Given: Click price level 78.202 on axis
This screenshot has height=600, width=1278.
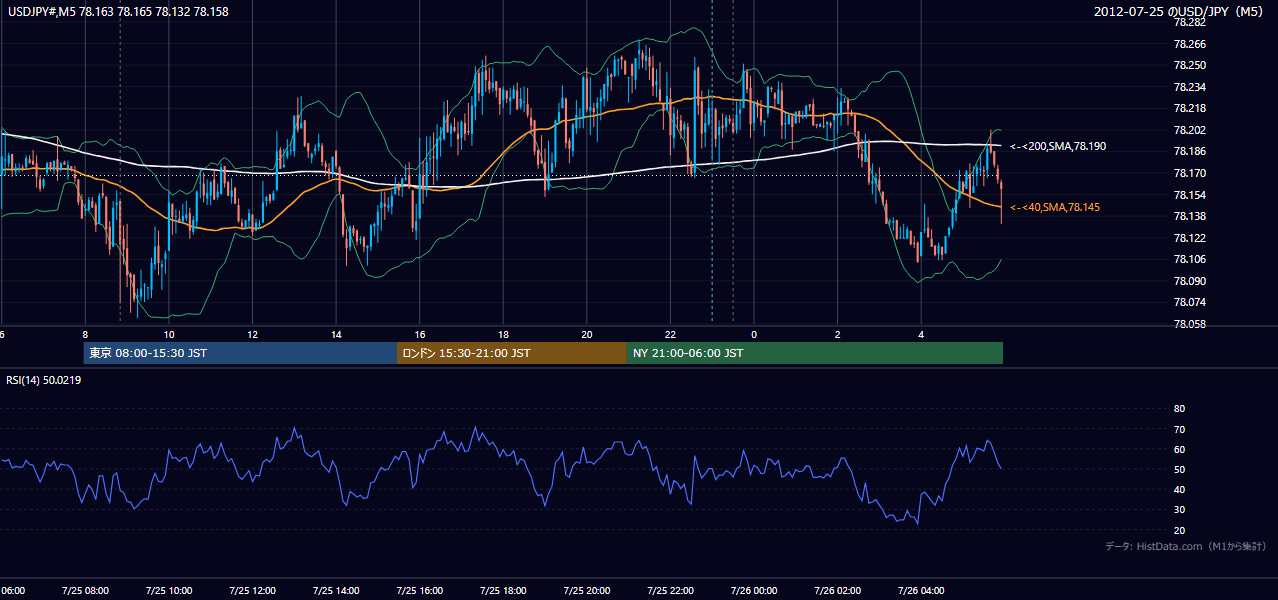Looking at the screenshot, I should coord(1191,130).
